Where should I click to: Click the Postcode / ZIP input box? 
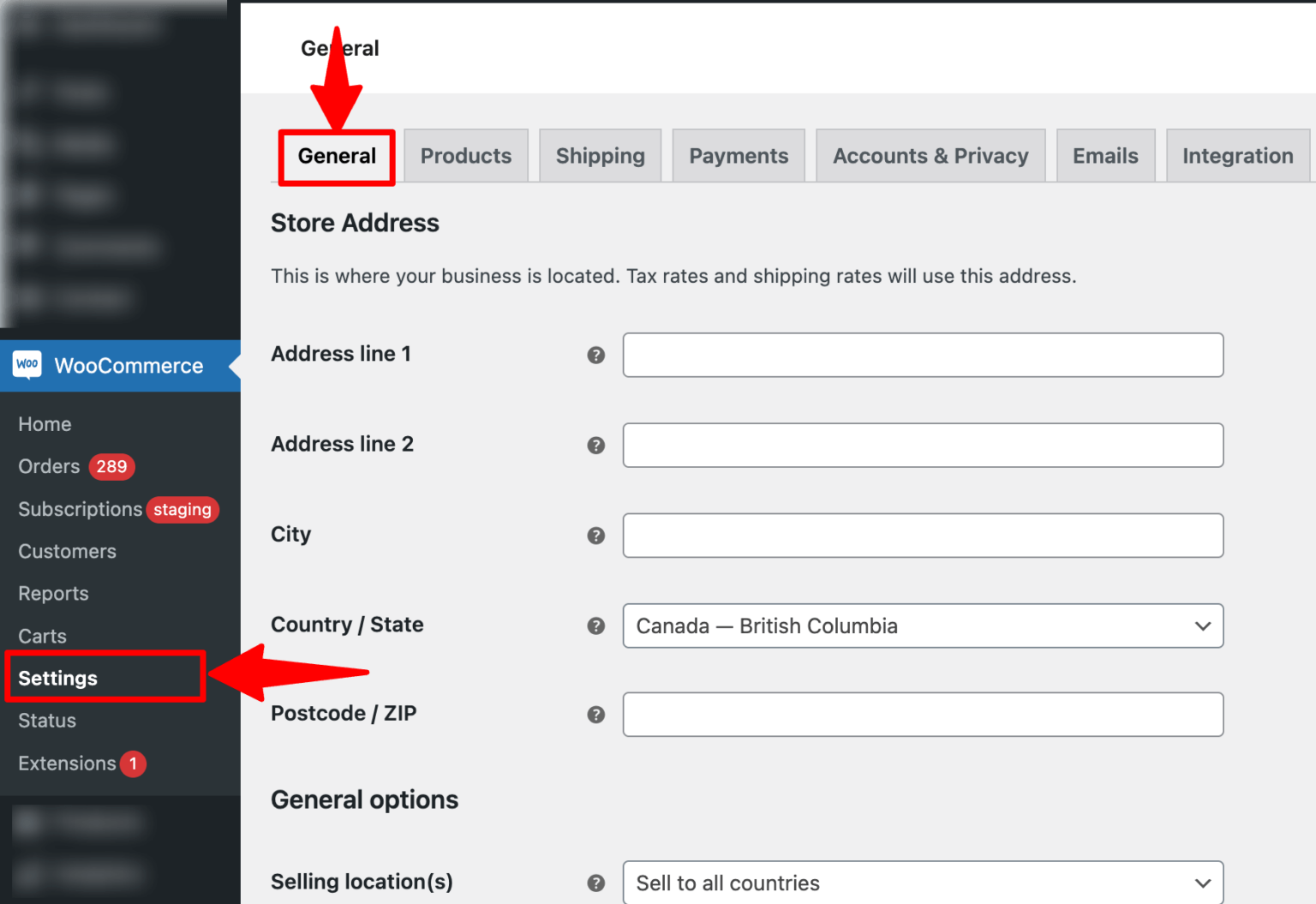(923, 714)
